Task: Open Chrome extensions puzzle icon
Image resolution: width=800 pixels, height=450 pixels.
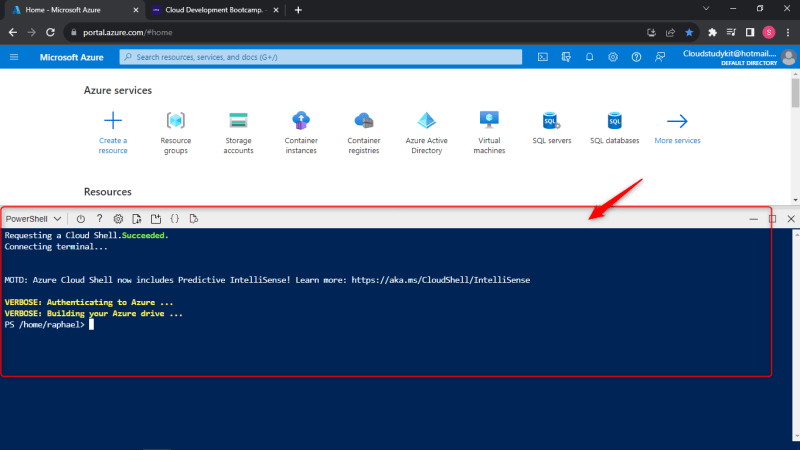Action: 712,32
